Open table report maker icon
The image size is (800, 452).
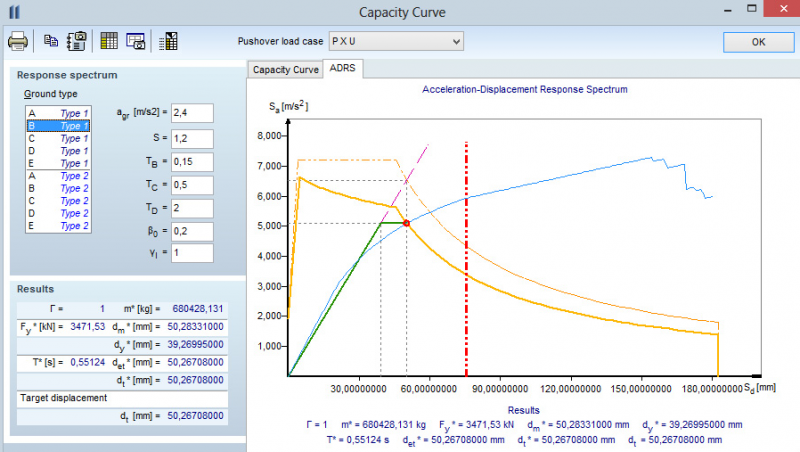point(168,41)
